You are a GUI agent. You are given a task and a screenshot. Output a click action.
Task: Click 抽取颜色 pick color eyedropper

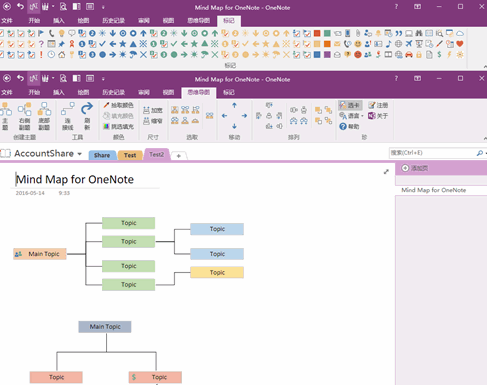tap(118, 105)
